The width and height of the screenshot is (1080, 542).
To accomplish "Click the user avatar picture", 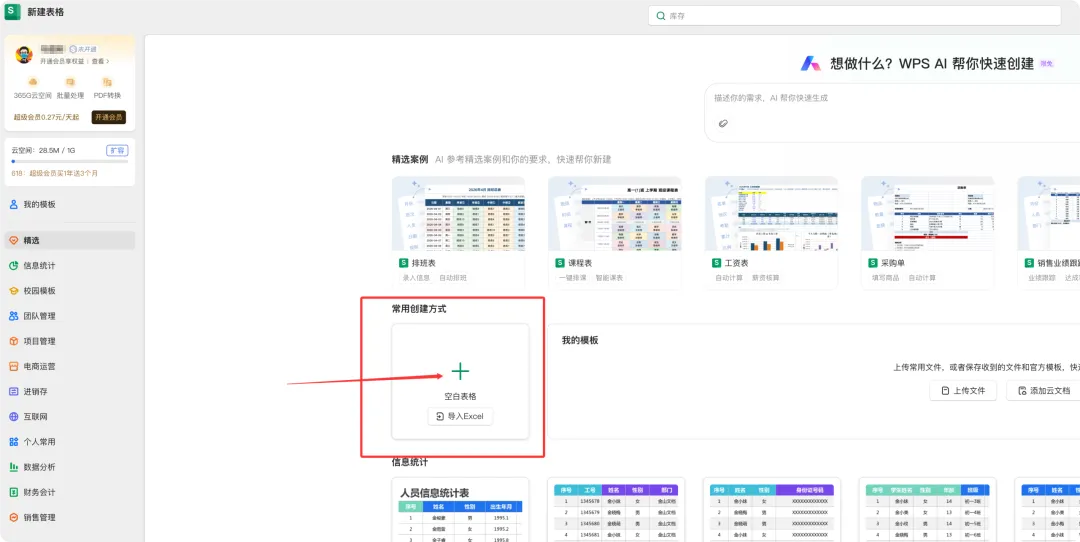I will coord(24,55).
